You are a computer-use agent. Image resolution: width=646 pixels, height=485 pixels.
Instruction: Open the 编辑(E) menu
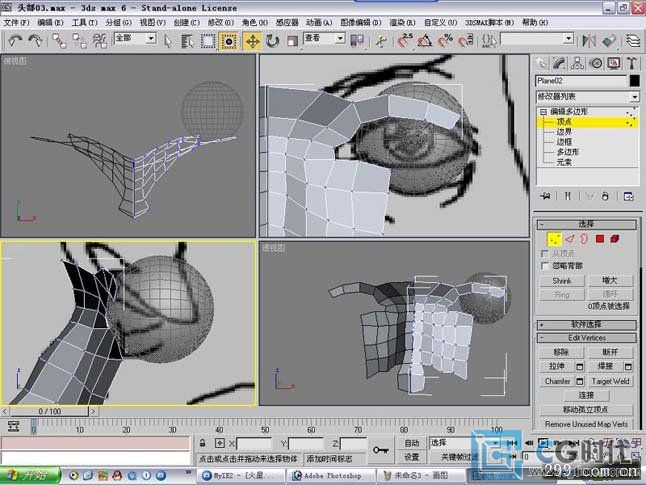click(x=50, y=22)
